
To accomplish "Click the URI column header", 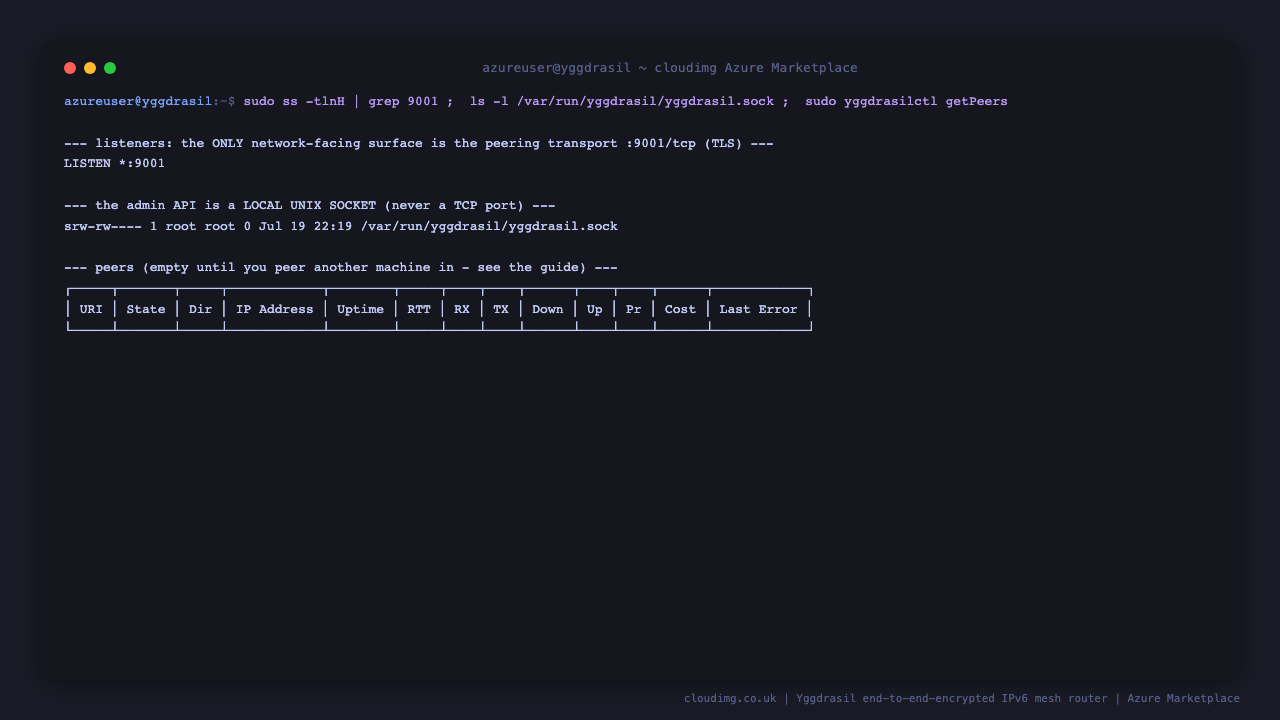I will pos(91,309).
